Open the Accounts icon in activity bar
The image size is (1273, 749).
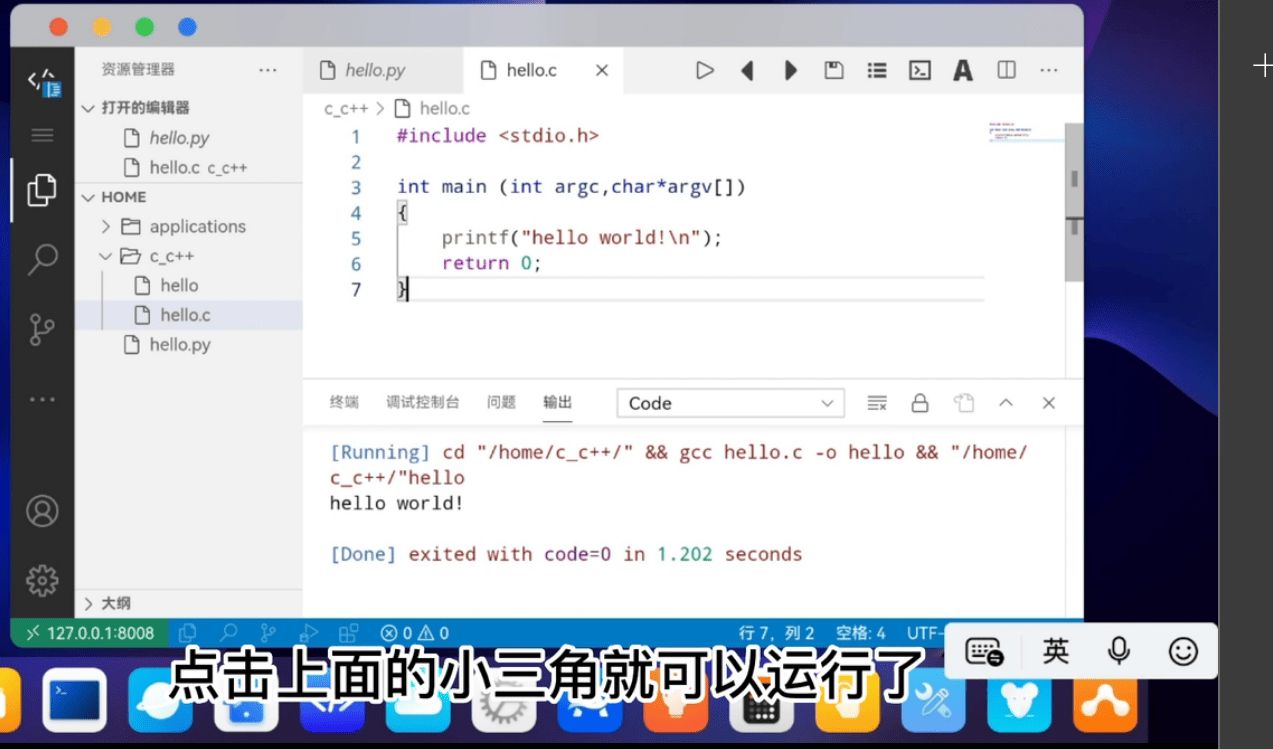click(42, 511)
